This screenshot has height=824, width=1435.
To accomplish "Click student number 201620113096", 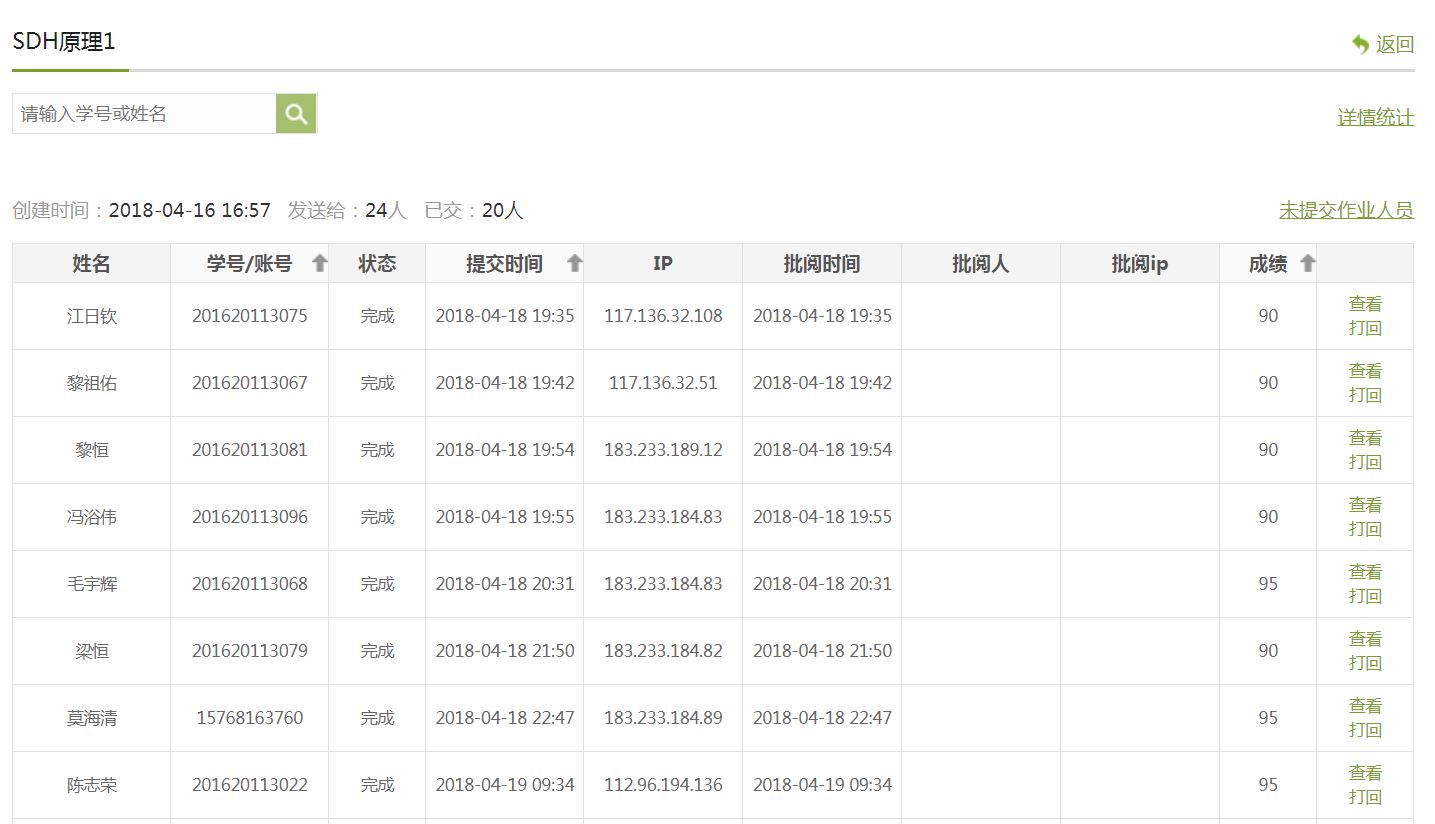I will pos(250,517).
